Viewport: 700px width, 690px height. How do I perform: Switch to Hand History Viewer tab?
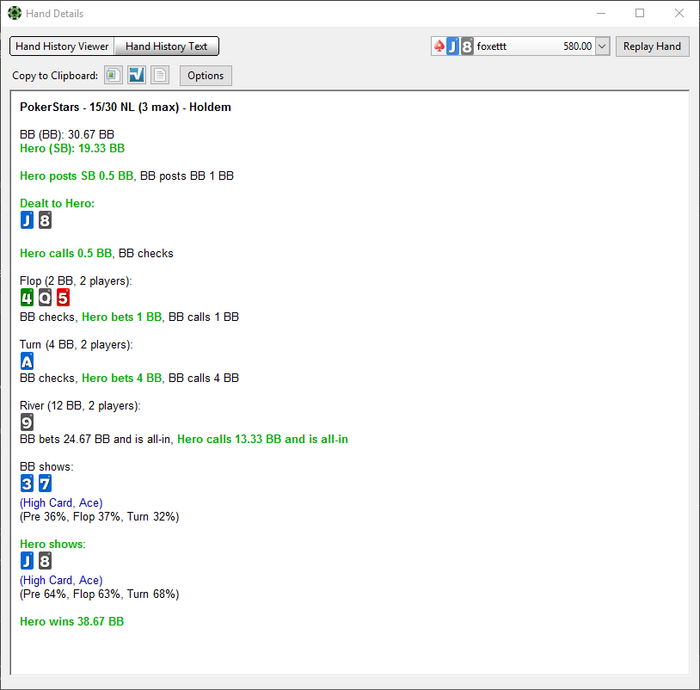click(62, 46)
